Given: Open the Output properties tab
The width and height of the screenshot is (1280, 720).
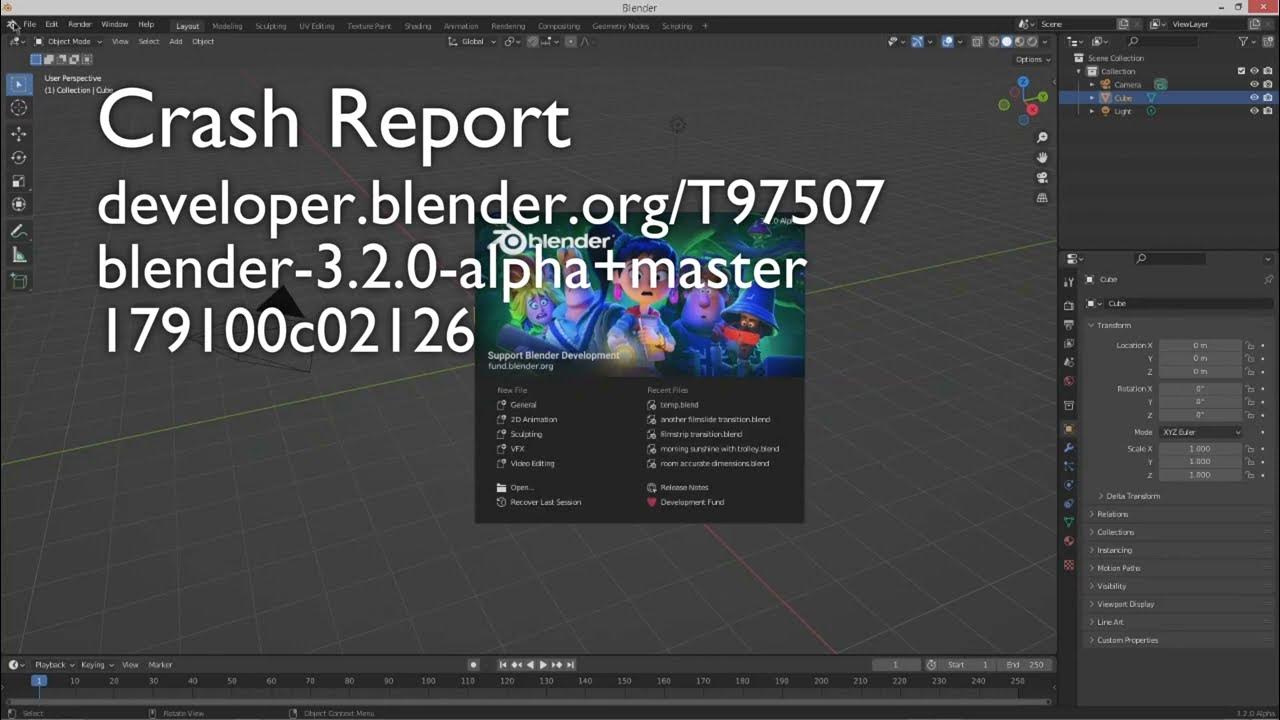Looking at the screenshot, I should click(1069, 324).
